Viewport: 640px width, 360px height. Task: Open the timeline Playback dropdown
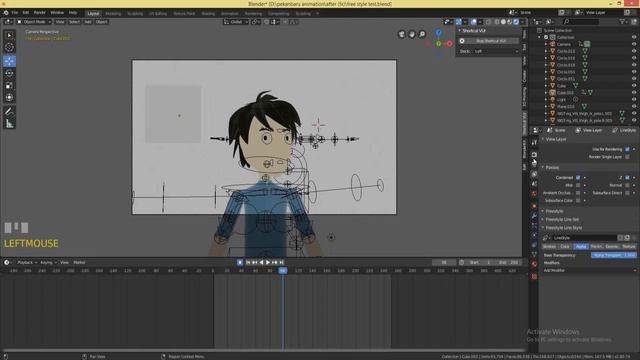27,262
